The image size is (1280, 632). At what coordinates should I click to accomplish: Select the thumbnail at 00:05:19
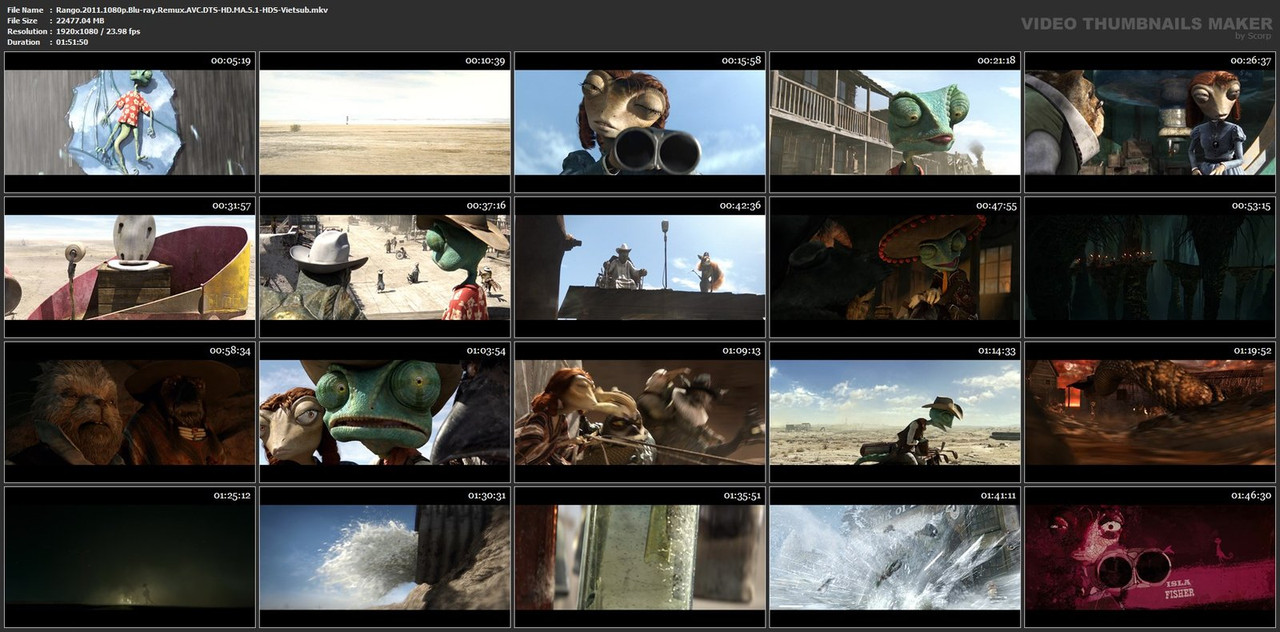(130, 122)
